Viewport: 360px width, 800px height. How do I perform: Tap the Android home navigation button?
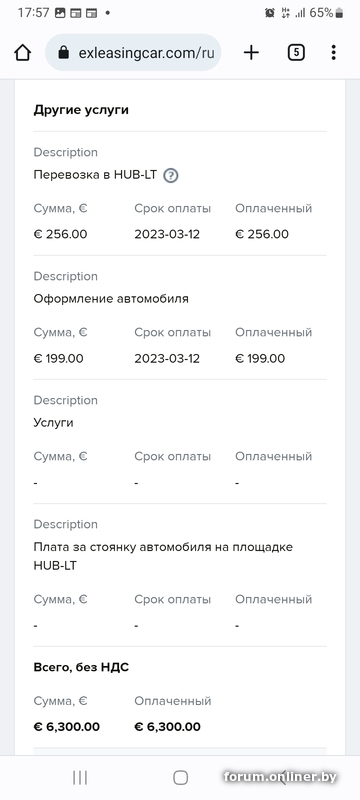click(181, 778)
